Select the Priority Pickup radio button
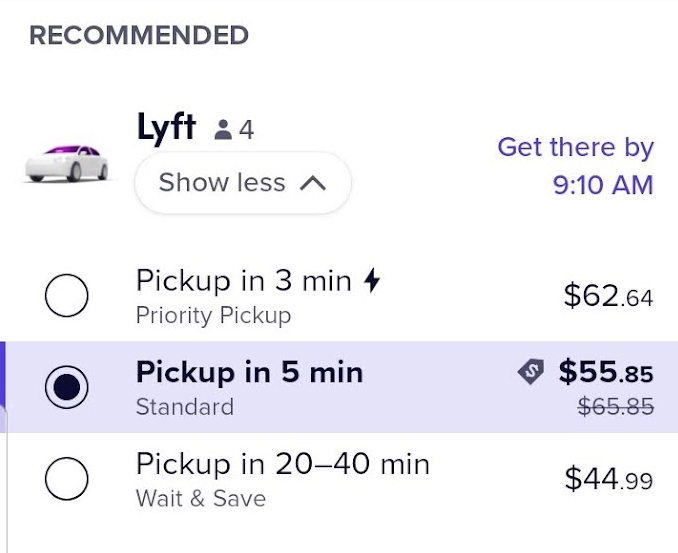This screenshot has width=678, height=553. click(67, 296)
